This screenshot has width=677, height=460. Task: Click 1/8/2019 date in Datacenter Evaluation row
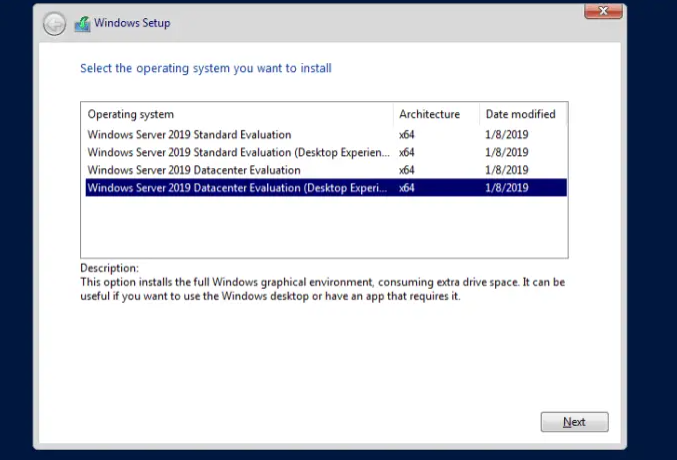(506, 170)
